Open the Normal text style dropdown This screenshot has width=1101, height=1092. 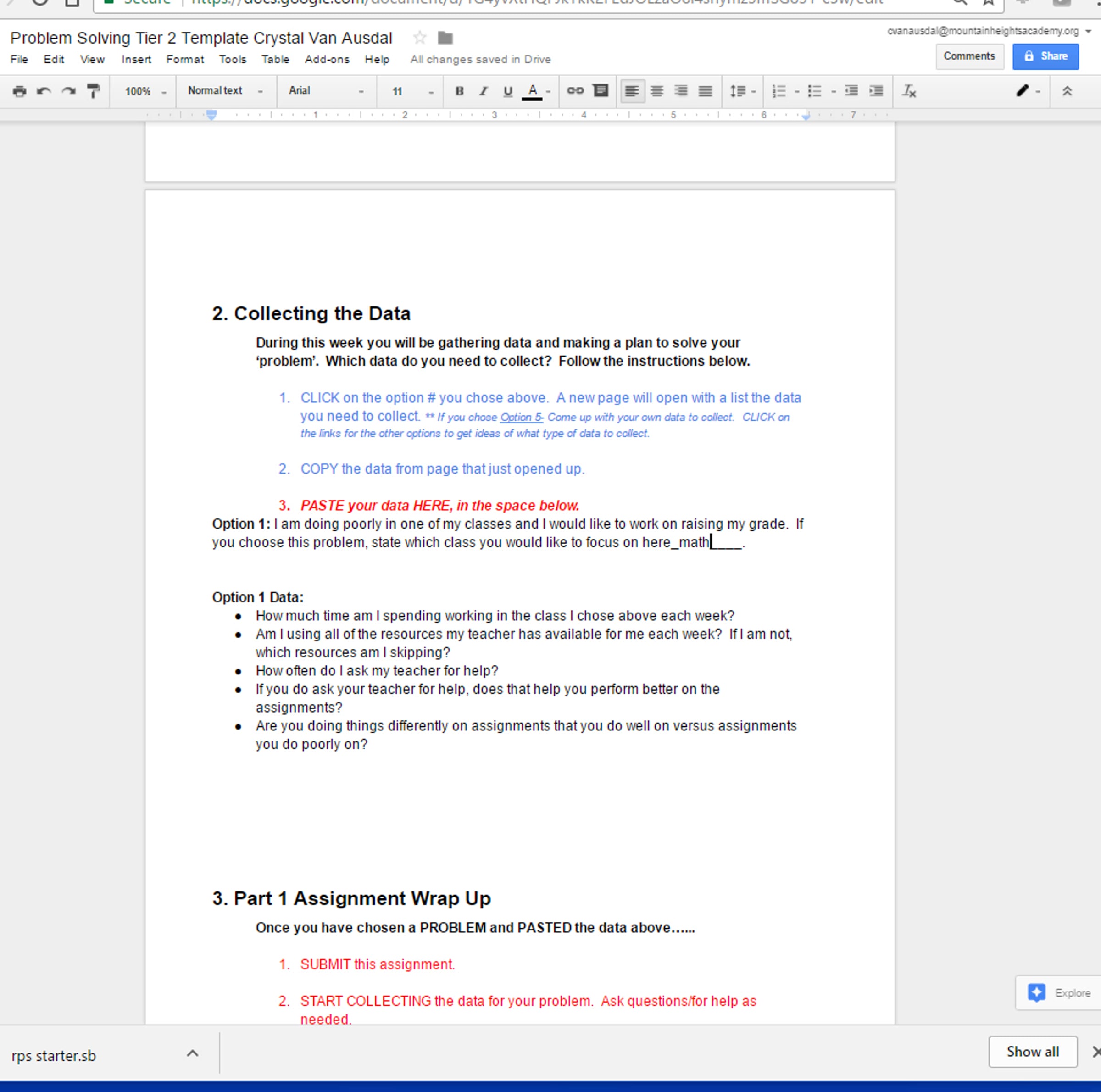[x=225, y=91]
